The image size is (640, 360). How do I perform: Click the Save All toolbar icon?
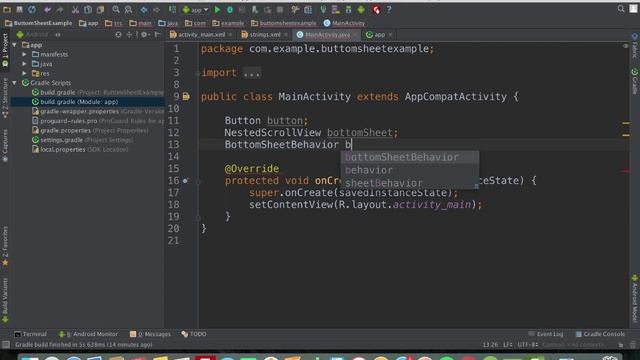19,9
